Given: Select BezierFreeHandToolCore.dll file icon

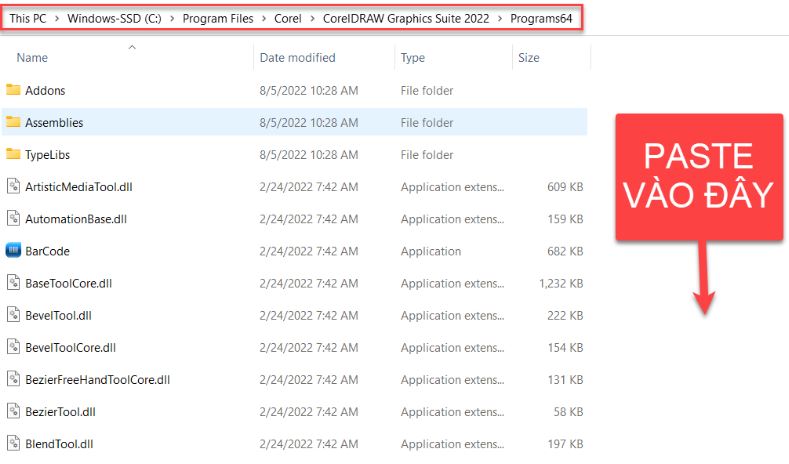Looking at the screenshot, I should [13, 379].
